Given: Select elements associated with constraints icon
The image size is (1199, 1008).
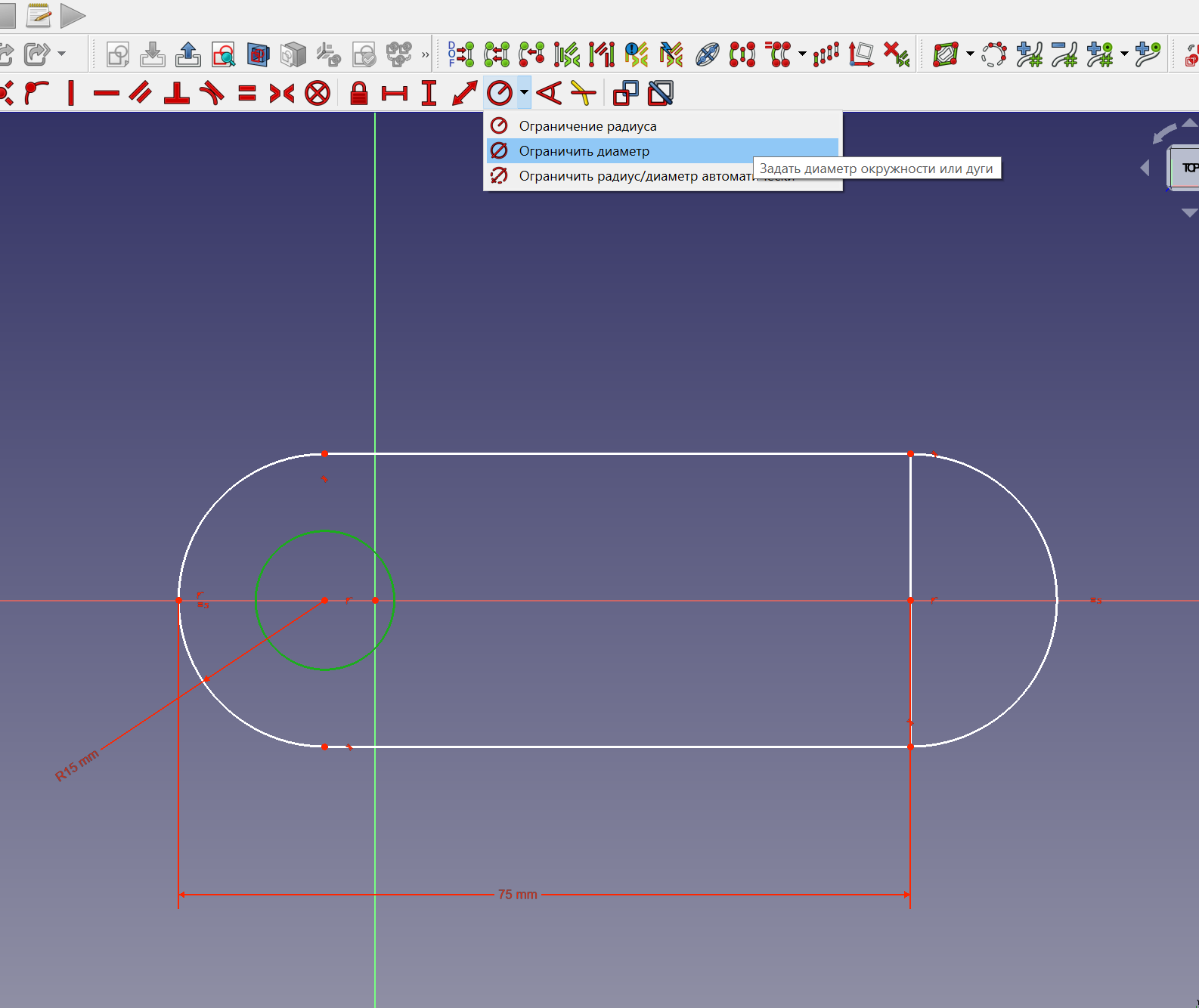Looking at the screenshot, I should (x=531, y=54).
